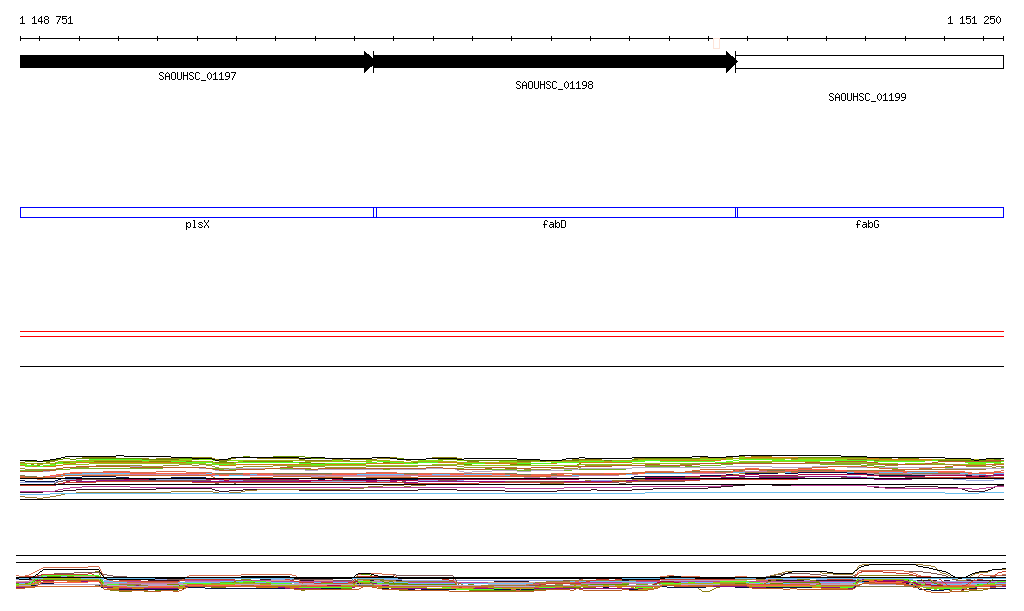This screenshot has width=1024, height=611.
Task: Click the white SAOUHSC_01199 gene box
Action: click(x=868, y=62)
